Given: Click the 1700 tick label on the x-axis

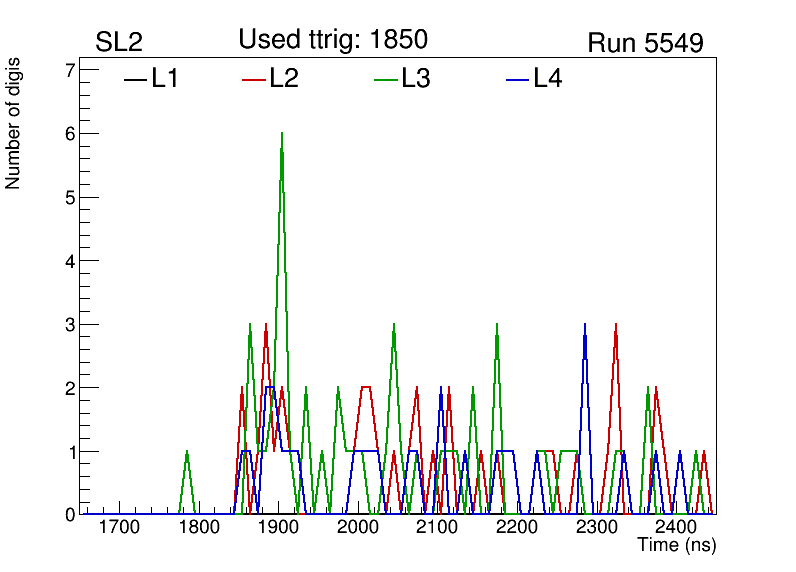Looking at the screenshot, I should coord(119,527).
